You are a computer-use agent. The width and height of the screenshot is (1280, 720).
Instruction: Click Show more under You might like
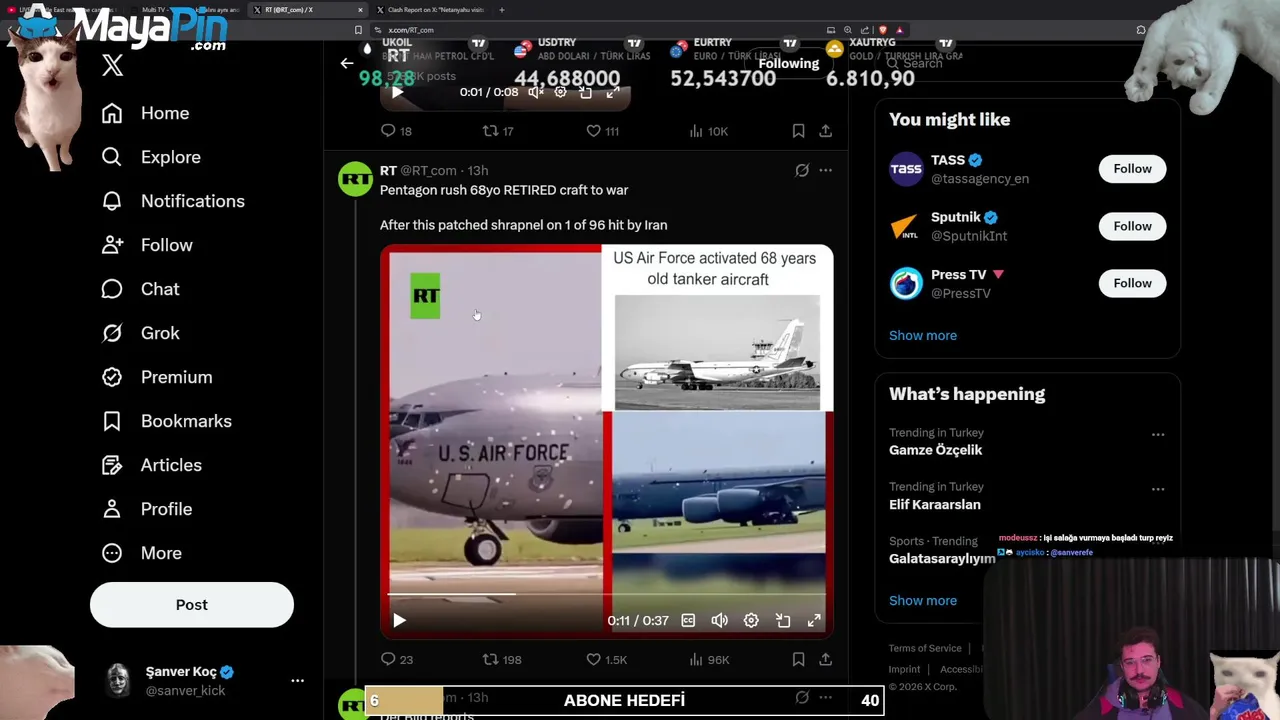923,335
